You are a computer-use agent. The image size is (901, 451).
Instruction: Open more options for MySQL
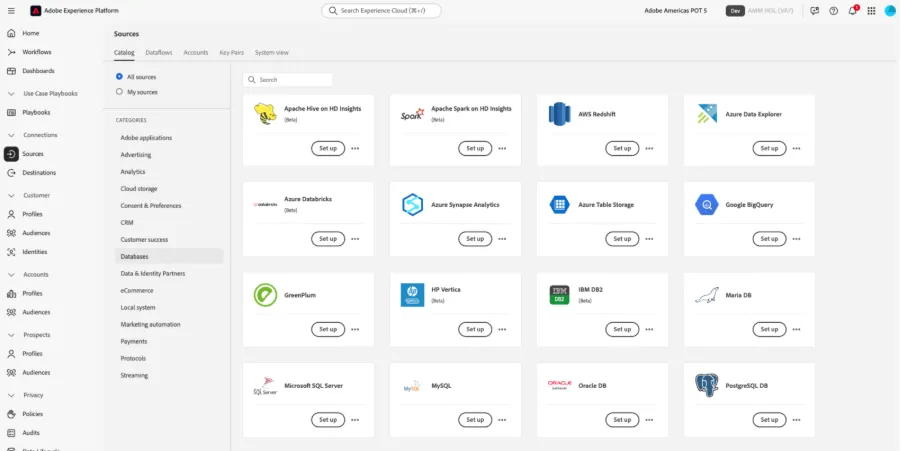click(502, 420)
